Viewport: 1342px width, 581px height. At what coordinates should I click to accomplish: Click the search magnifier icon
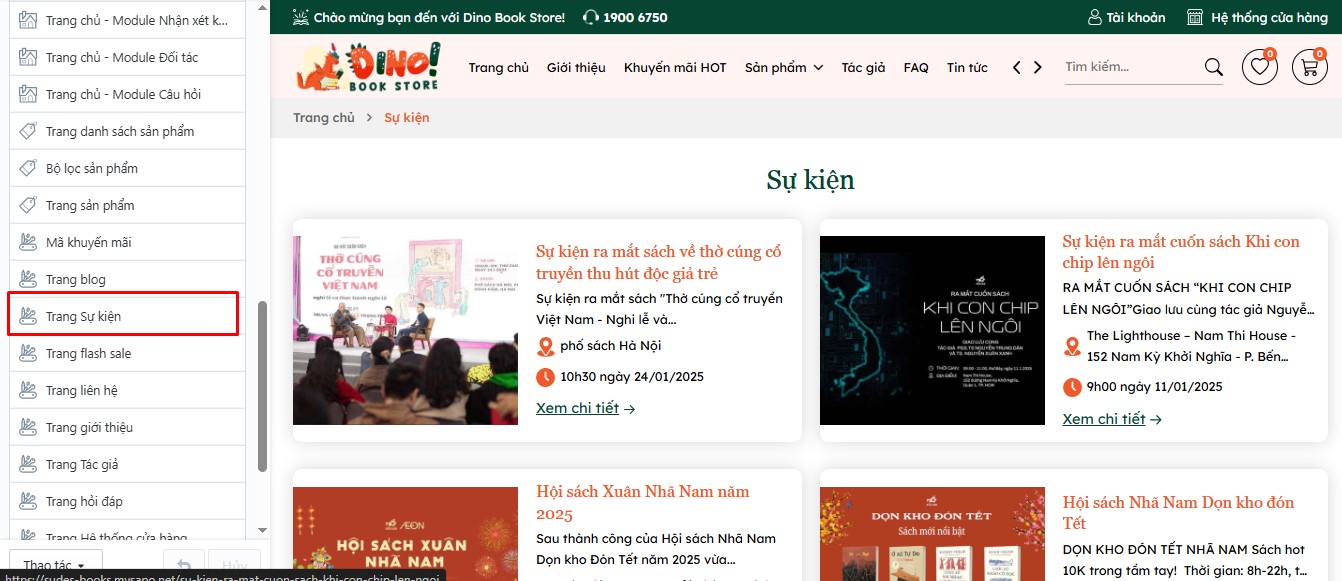tap(1214, 67)
